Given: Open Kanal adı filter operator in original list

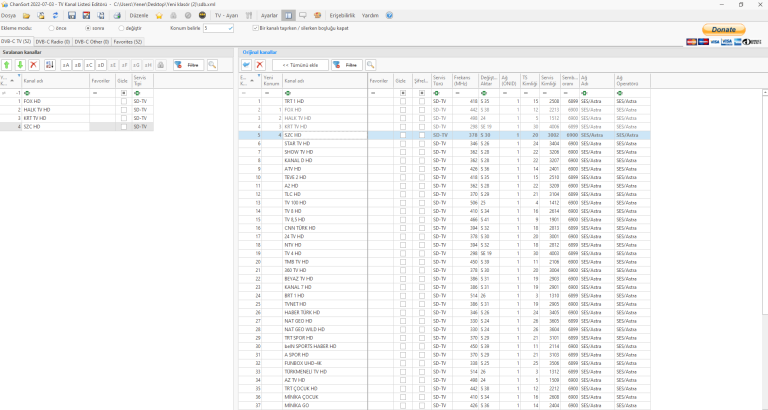Looking at the screenshot, I should 288,93.
